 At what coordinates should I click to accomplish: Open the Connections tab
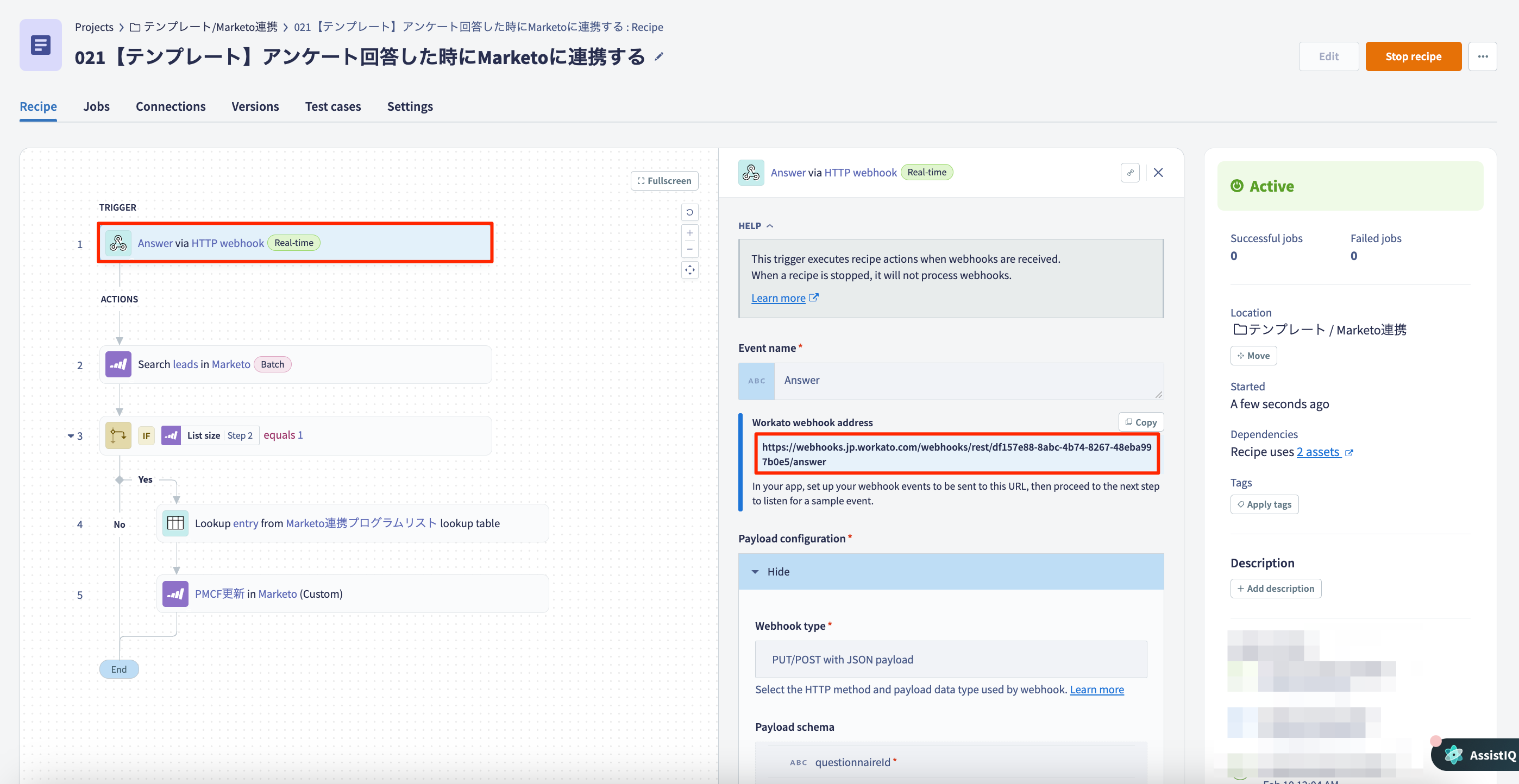(x=171, y=106)
